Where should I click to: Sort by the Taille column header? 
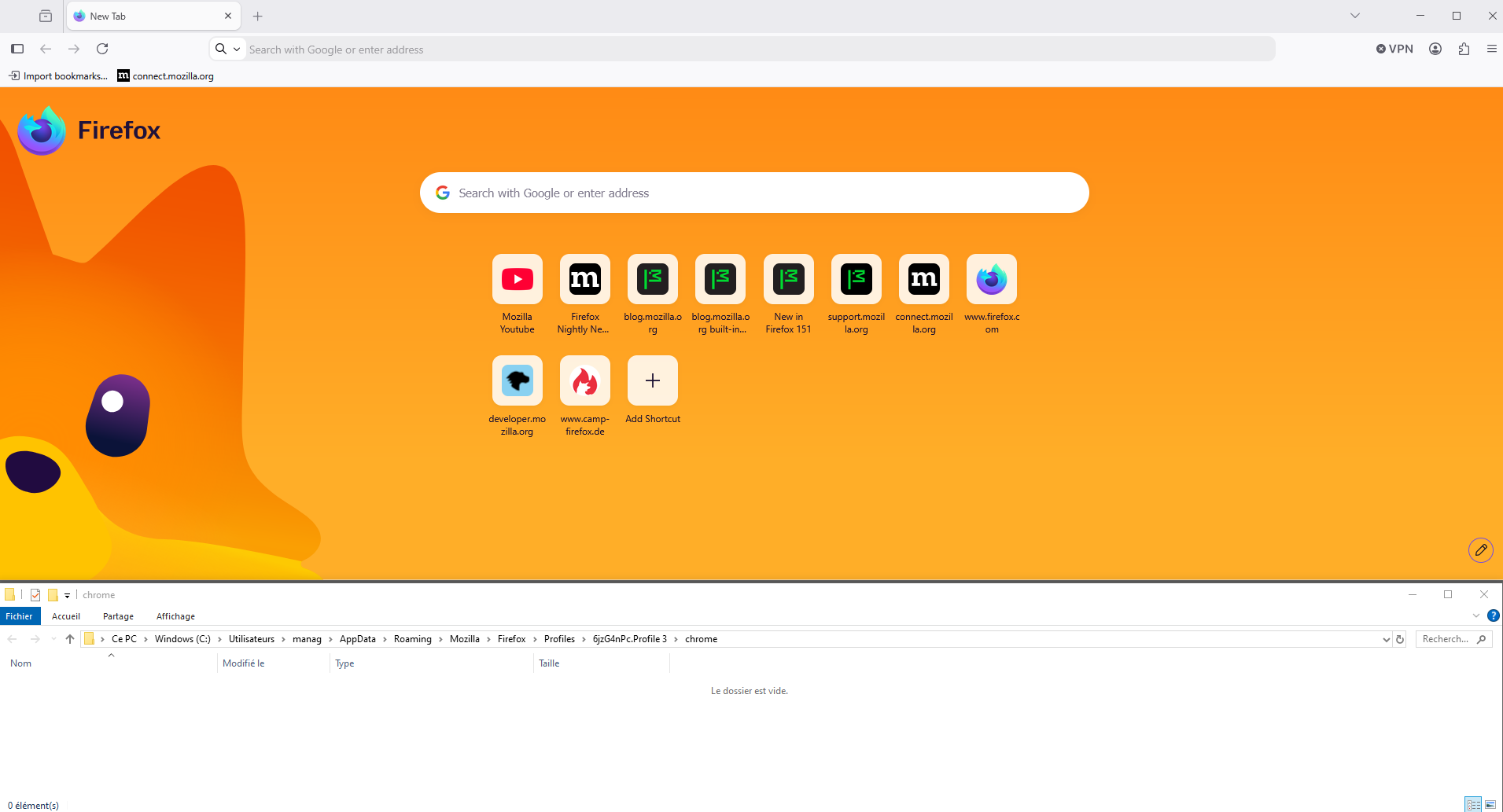602,663
